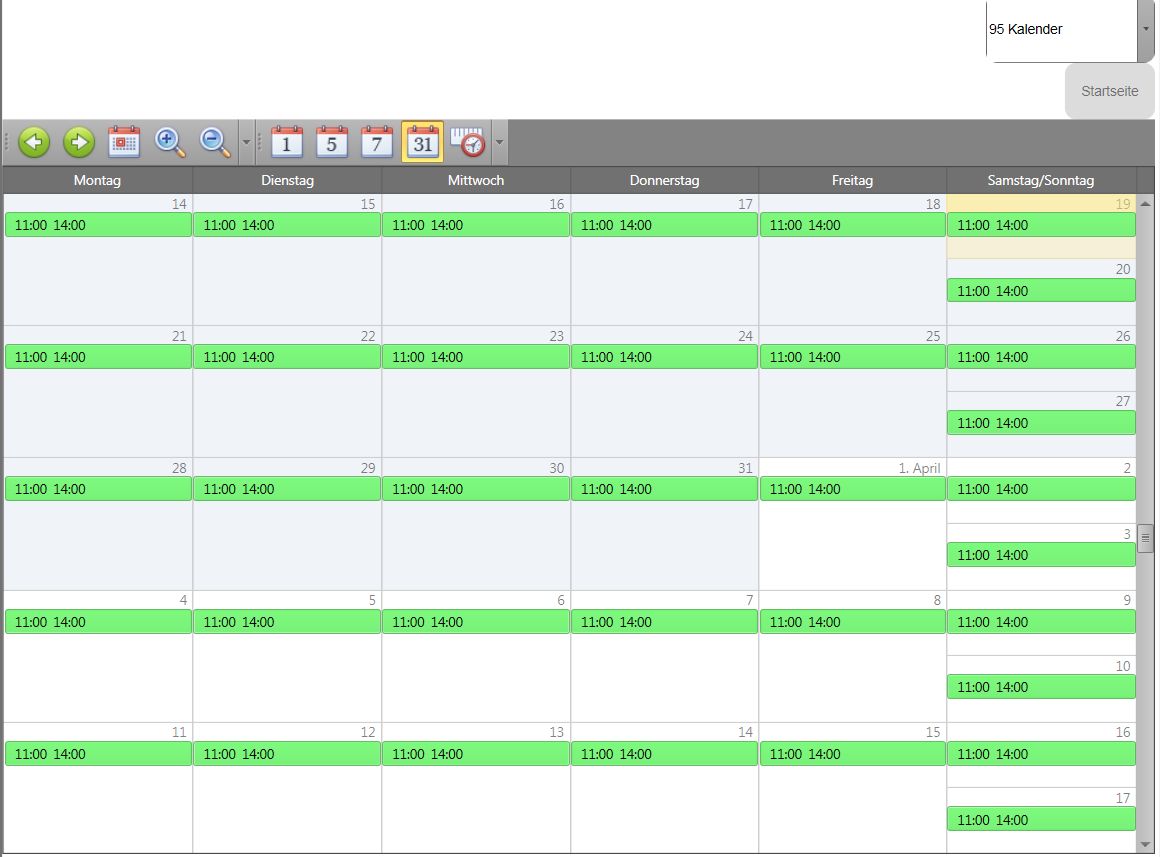The height and width of the screenshot is (857, 1160).
Task: Open the 95 Kalender dropdown
Action: tap(1145, 30)
